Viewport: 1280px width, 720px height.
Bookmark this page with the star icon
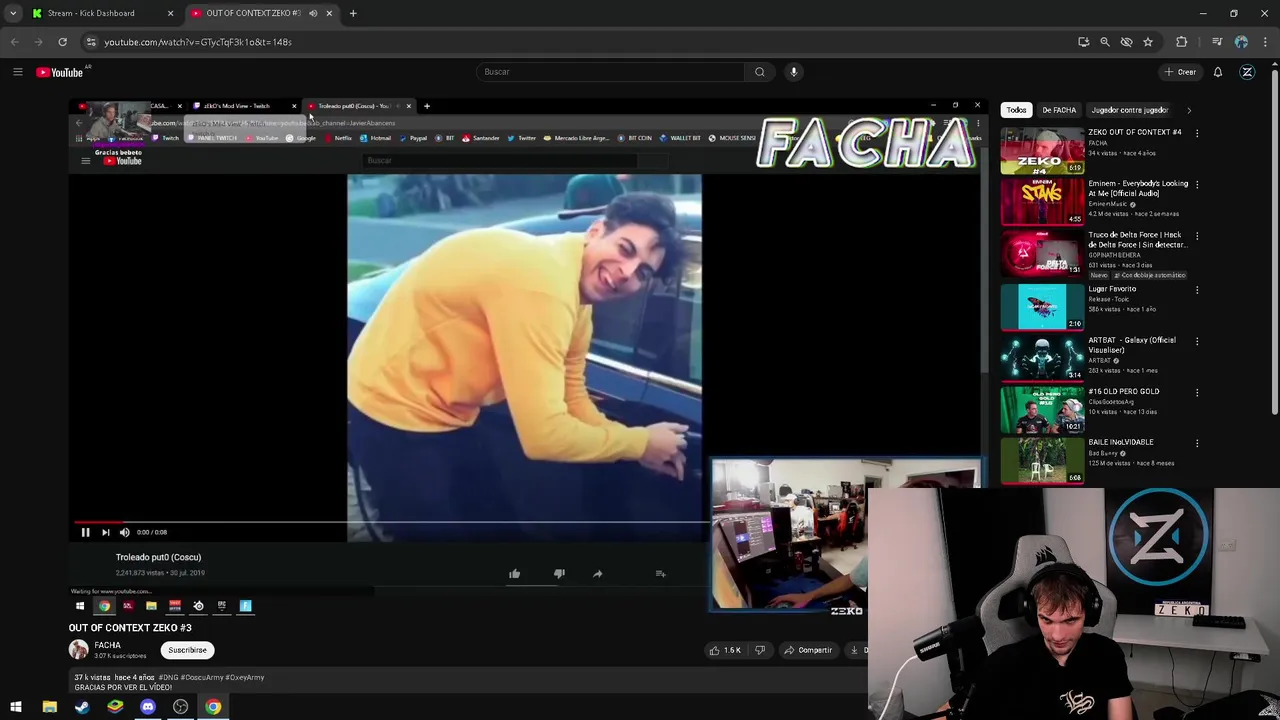tap(1148, 42)
